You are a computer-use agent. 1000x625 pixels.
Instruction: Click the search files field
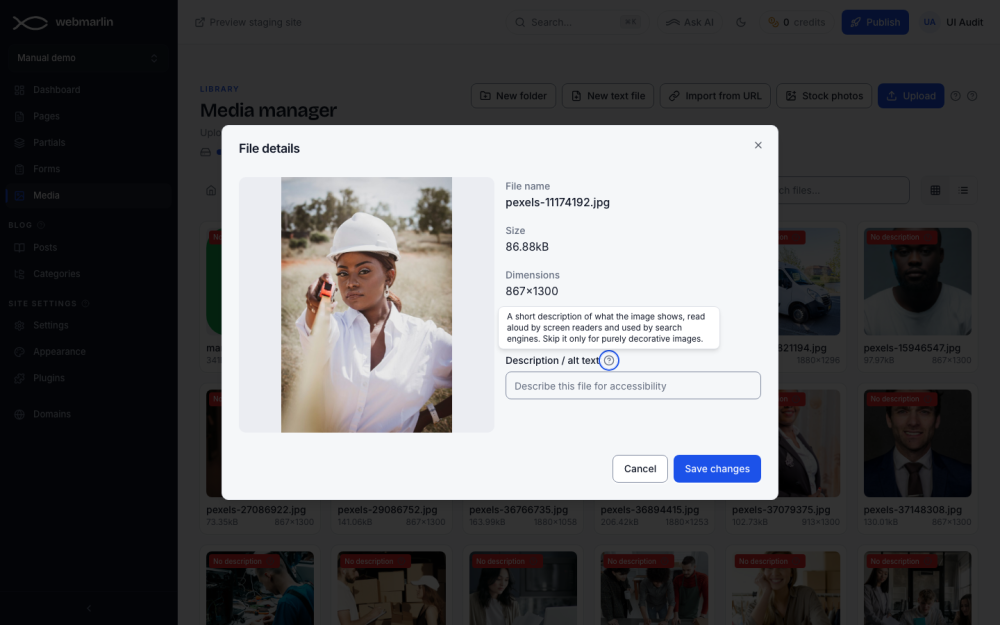pyautogui.click(x=843, y=190)
